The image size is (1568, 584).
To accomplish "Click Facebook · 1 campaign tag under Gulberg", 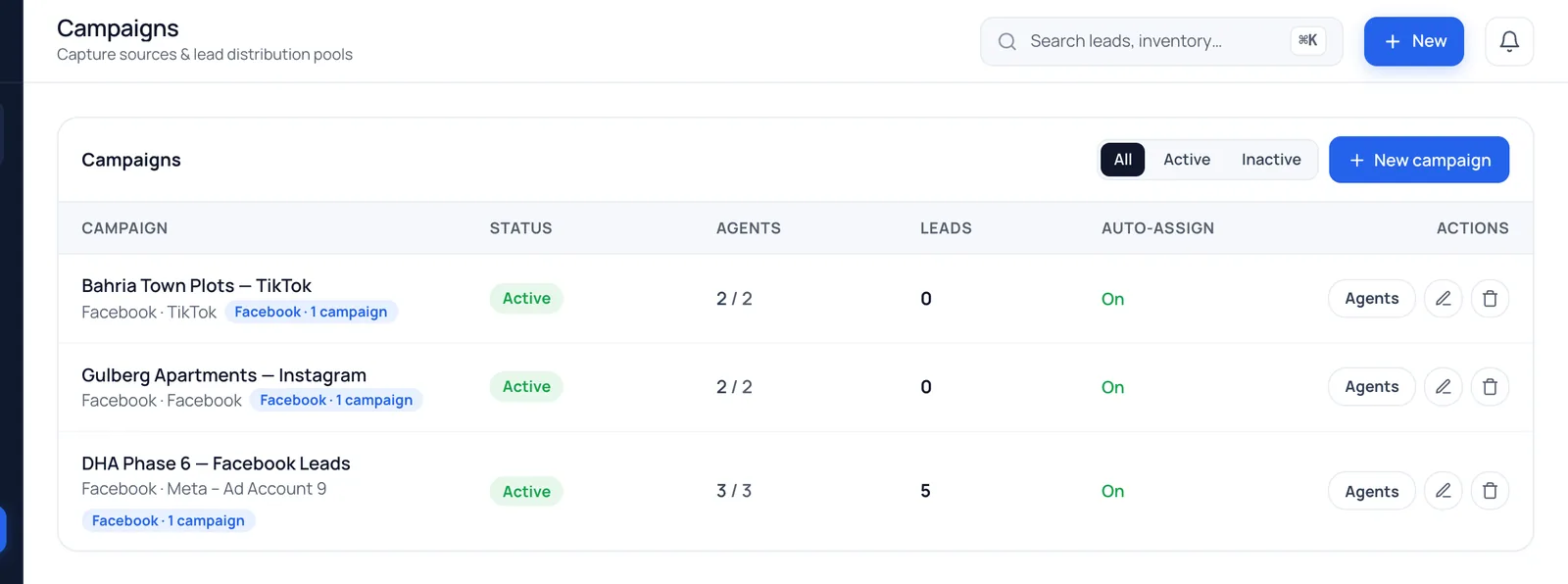I will click(x=336, y=400).
